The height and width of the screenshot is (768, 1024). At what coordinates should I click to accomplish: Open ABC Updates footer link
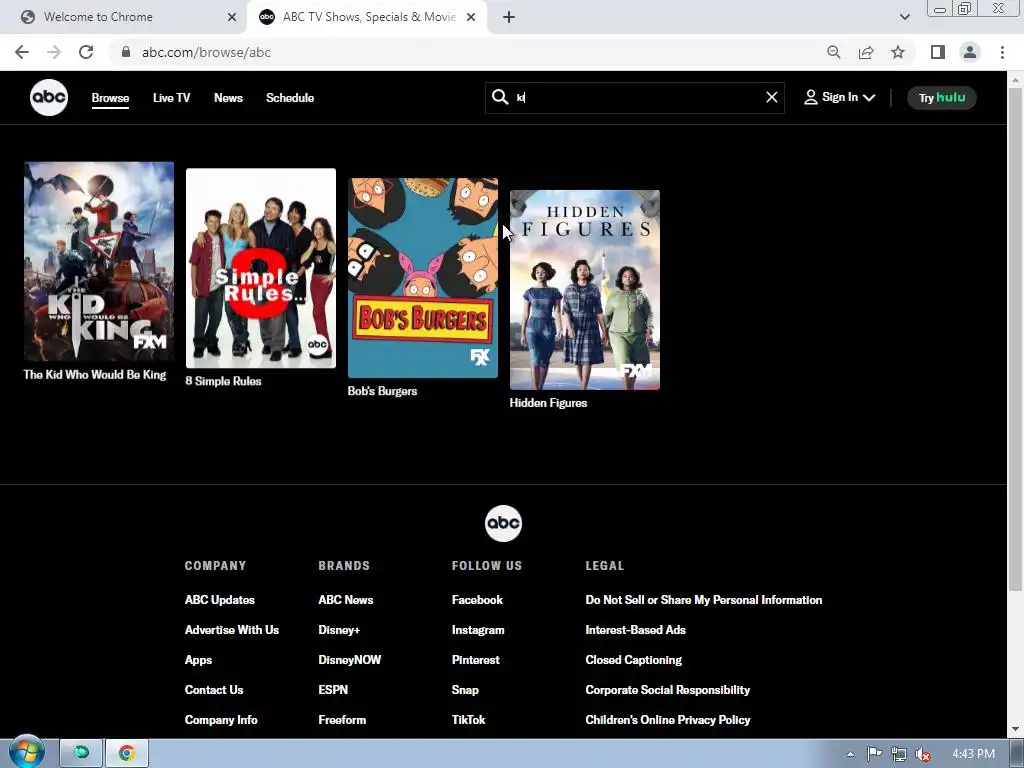(220, 600)
